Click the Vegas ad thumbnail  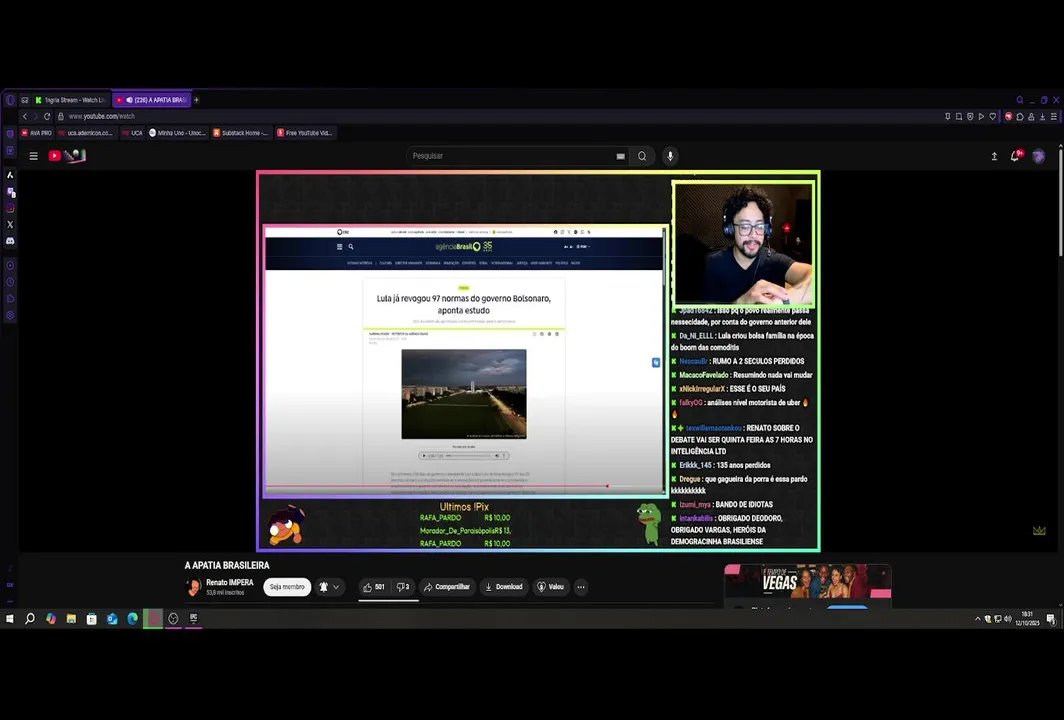808,583
